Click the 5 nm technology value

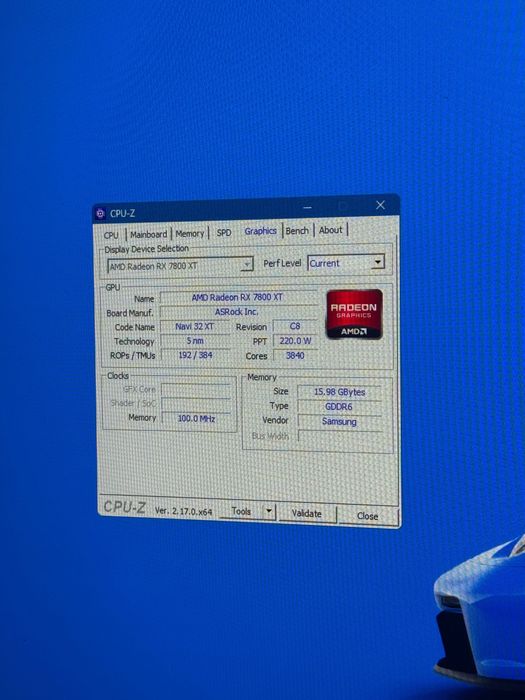(x=195, y=341)
